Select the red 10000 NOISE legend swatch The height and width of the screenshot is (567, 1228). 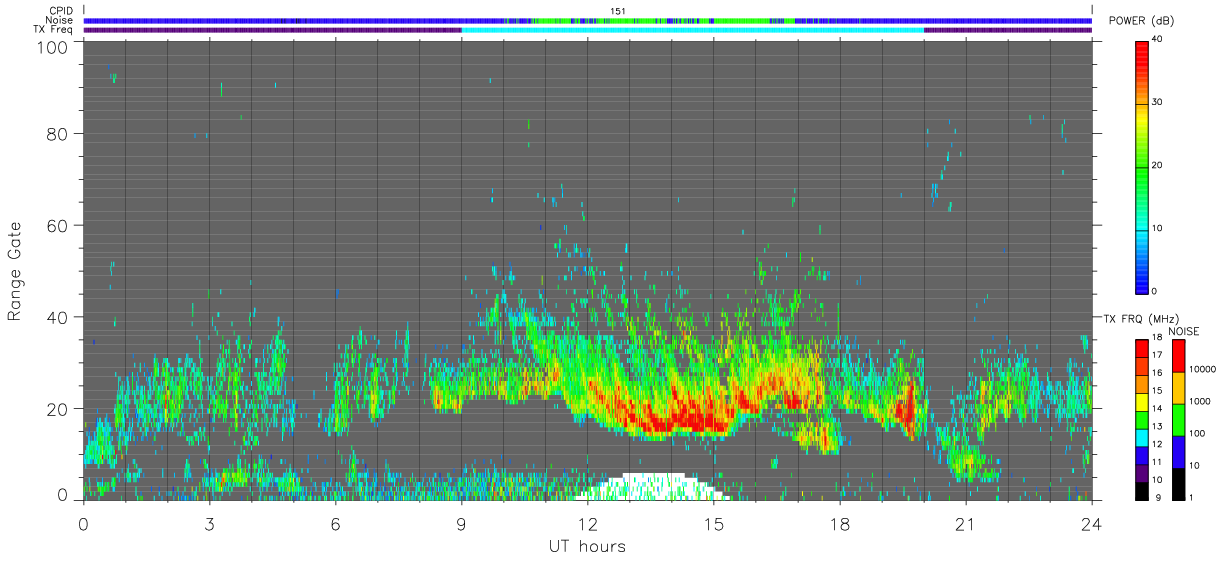(x=1177, y=356)
